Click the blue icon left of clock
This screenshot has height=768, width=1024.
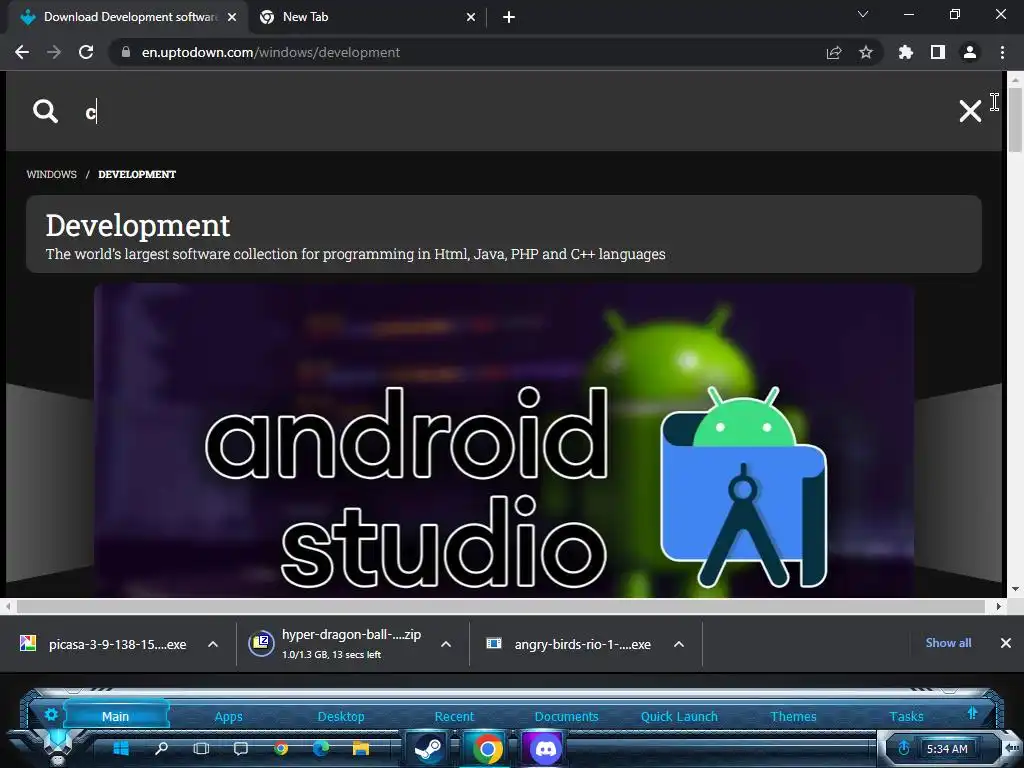904,748
